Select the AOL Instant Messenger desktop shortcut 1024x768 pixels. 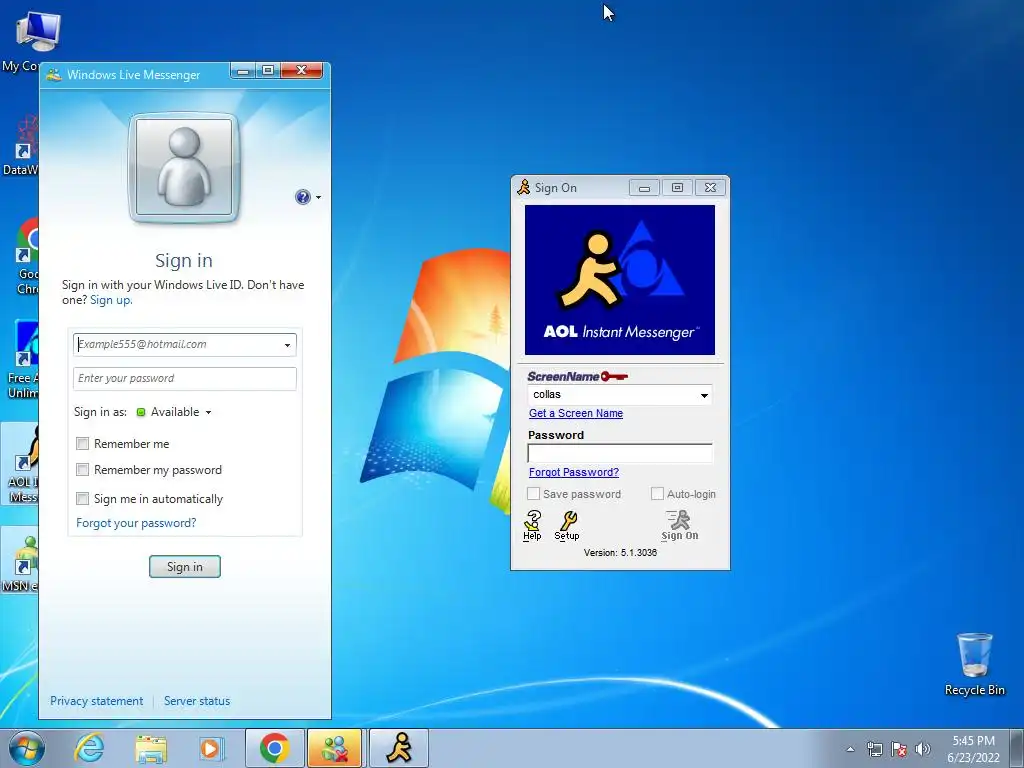[21, 464]
